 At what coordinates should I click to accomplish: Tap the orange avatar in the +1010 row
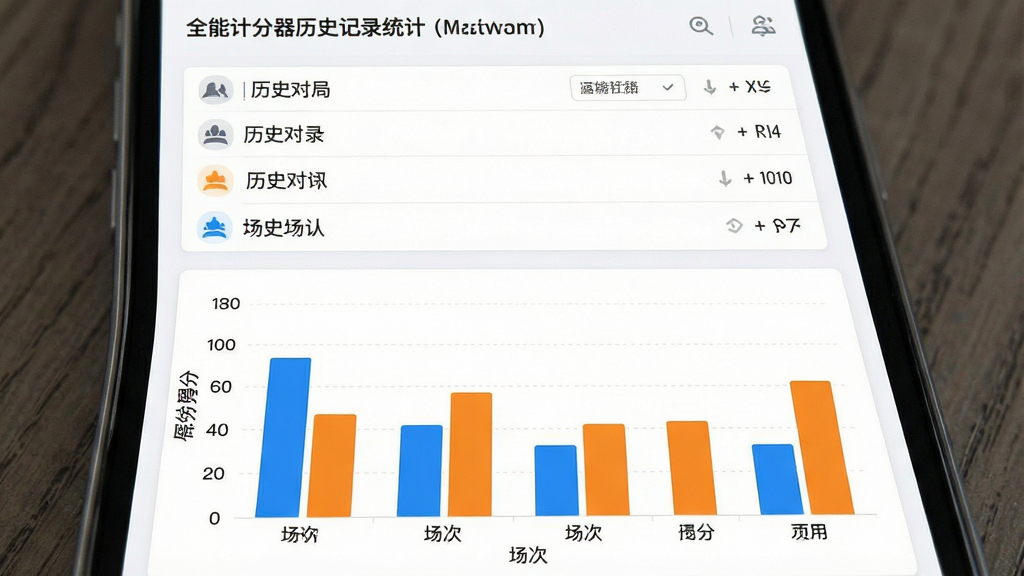[215, 180]
